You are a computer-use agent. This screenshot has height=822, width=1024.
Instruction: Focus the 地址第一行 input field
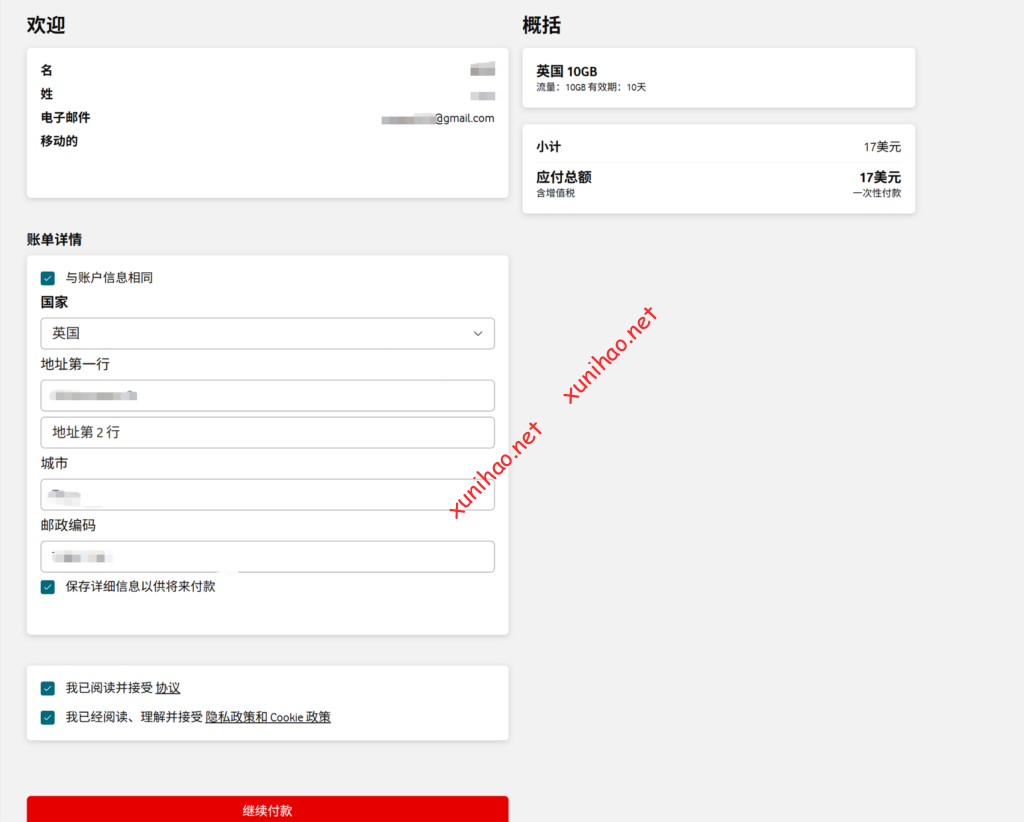(x=267, y=395)
